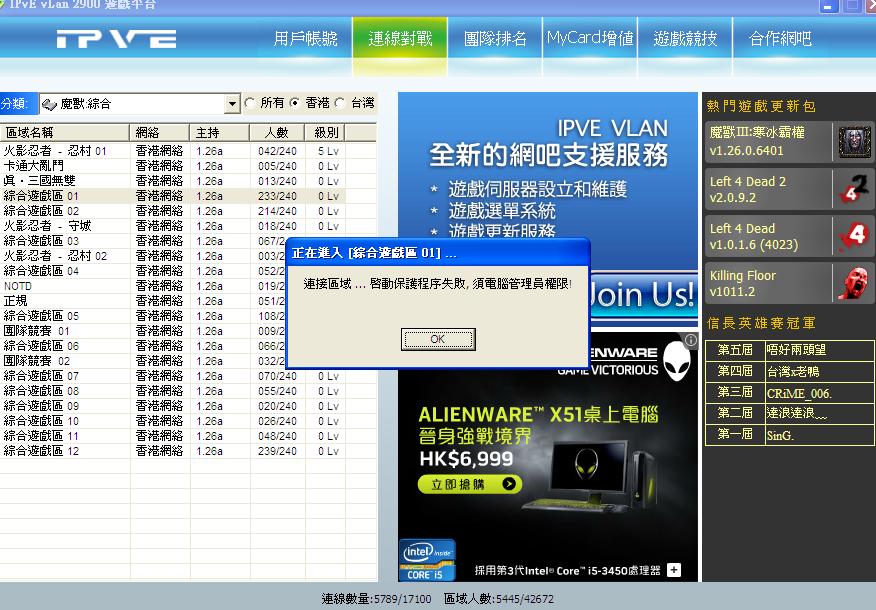Viewport: 876px width, 610px height.
Task: Sort by 人數 column header
Action: [277, 133]
